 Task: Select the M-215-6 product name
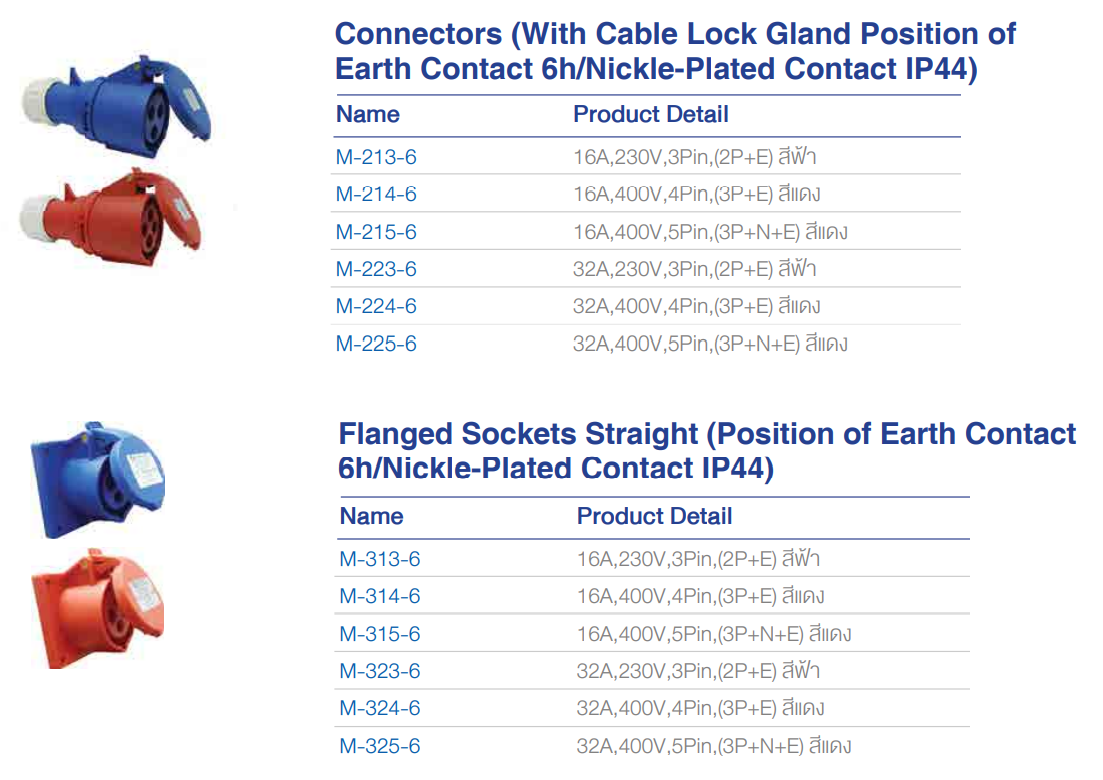(x=376, y=232)
